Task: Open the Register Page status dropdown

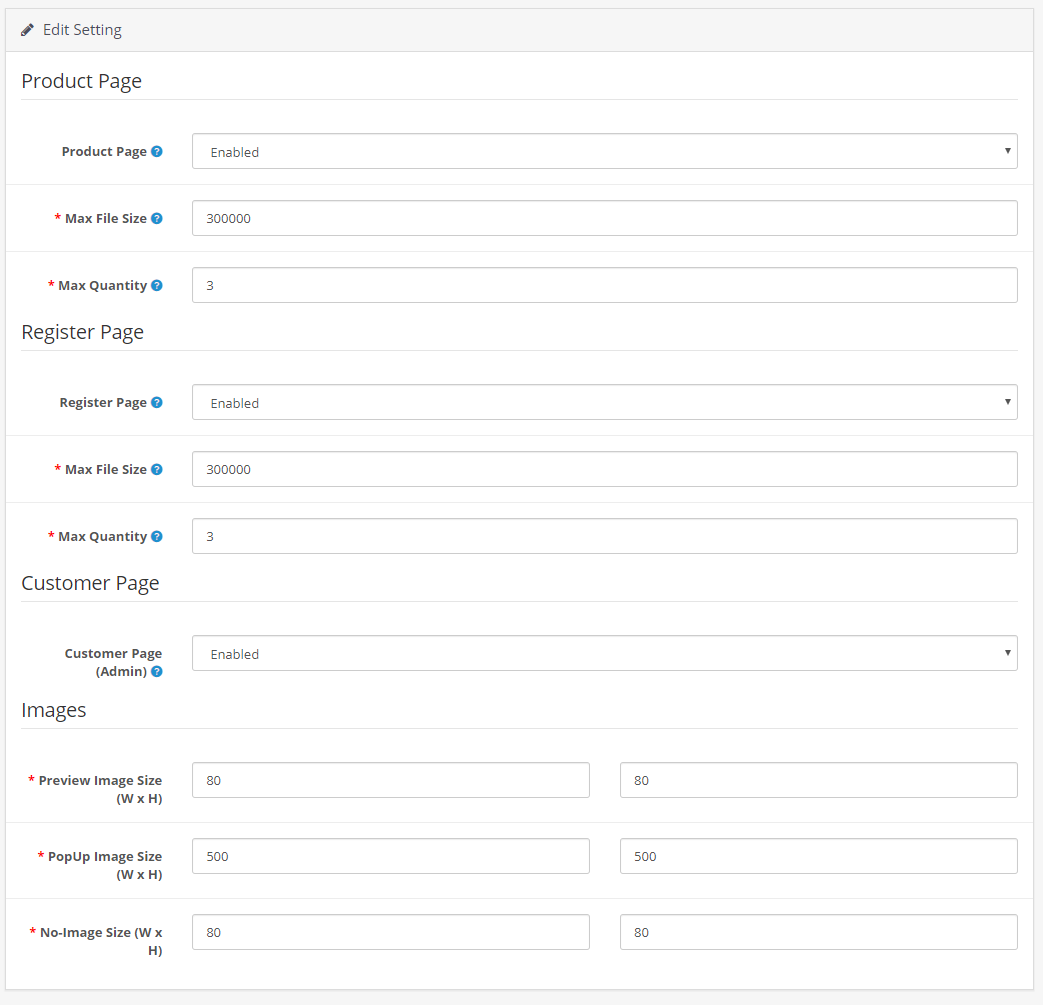Action: (x=605, y=402)
